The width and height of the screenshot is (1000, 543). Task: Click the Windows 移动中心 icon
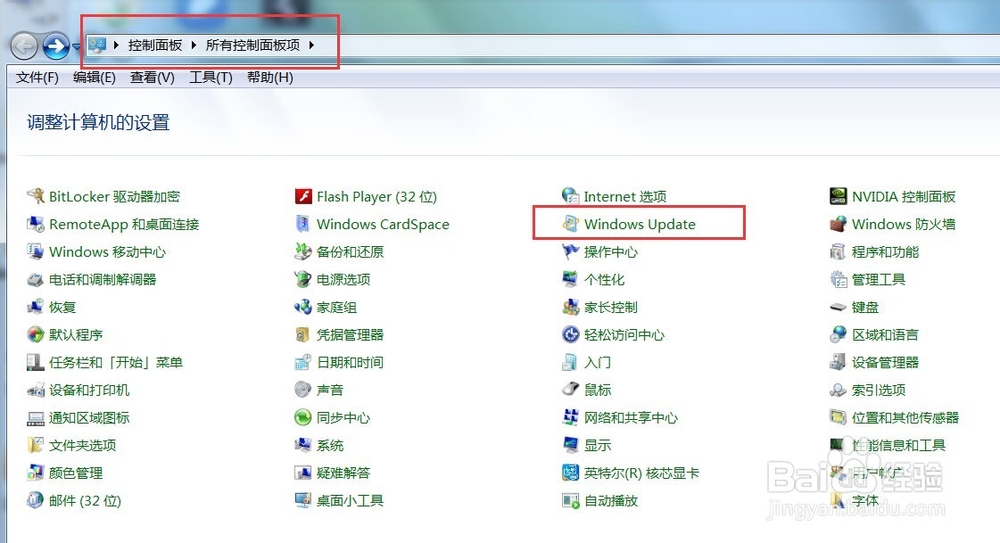(35, 251)
